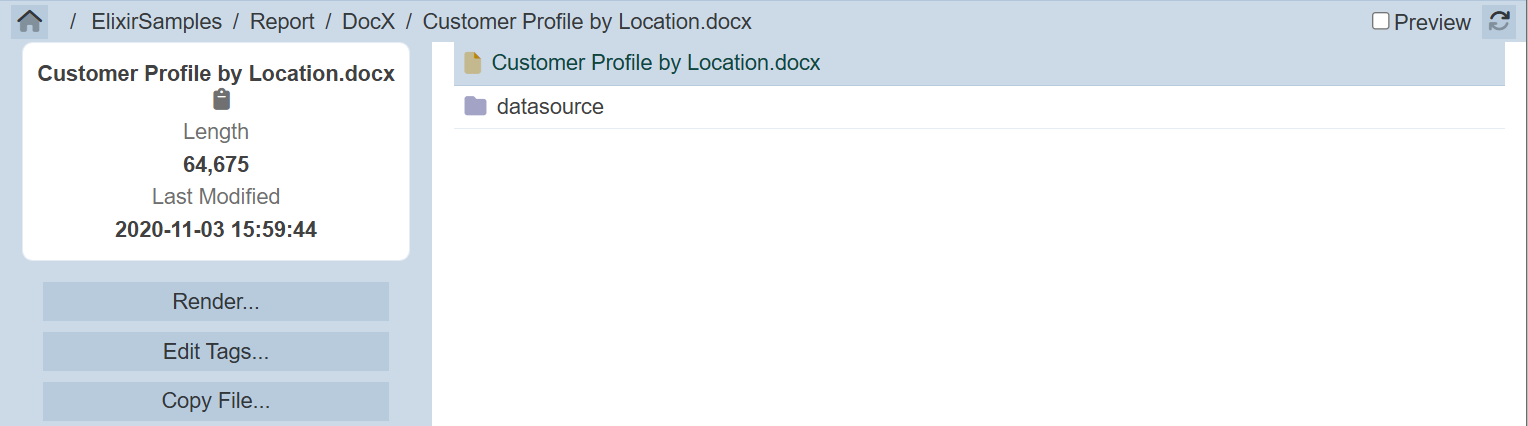Go to the Home repository root icon

[x=30, y=21]
